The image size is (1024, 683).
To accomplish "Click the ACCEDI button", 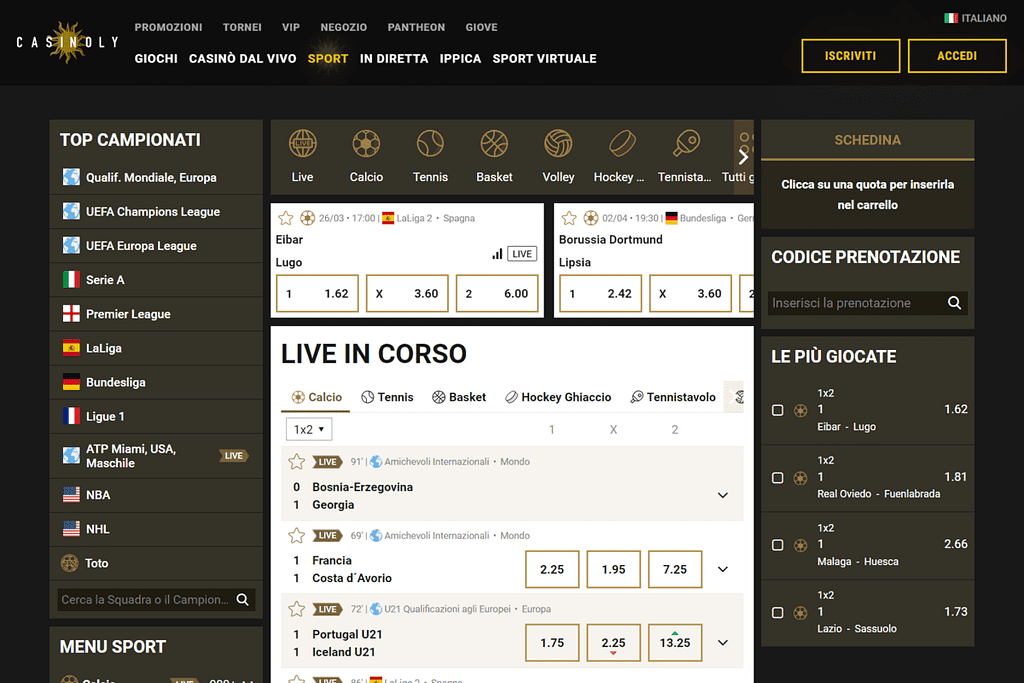I will click(957, 56).
